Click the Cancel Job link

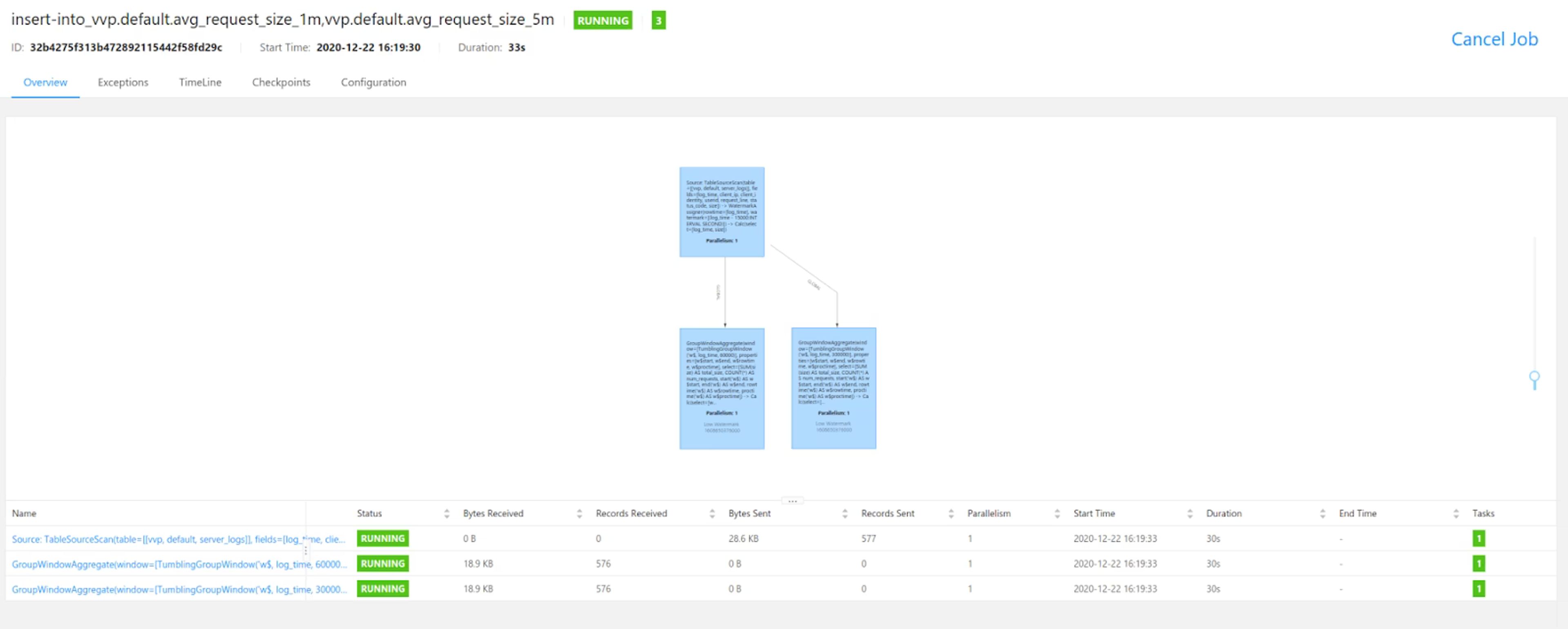1494,39
